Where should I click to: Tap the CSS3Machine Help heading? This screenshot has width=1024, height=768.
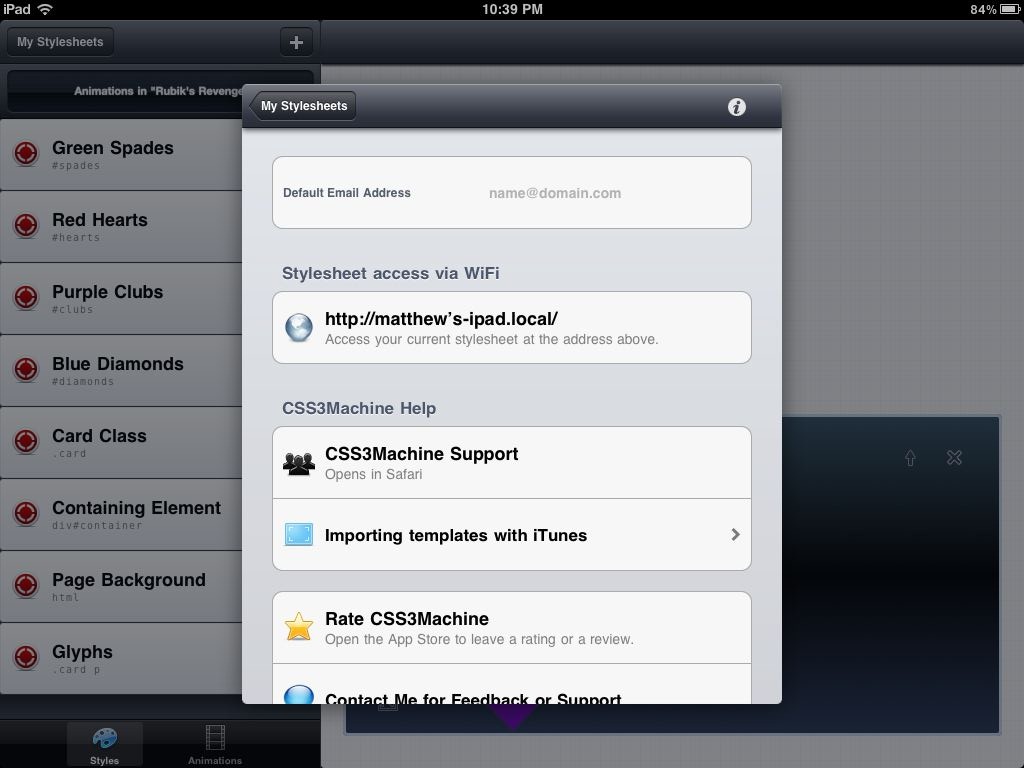(x=359, y=408)
